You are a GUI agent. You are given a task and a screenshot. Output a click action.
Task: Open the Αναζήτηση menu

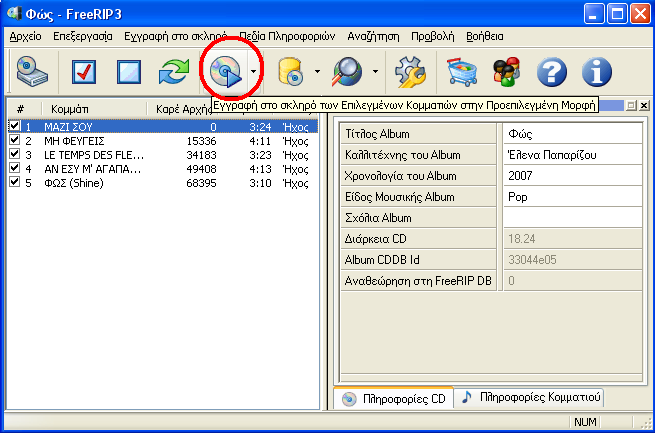coord(373,37)
